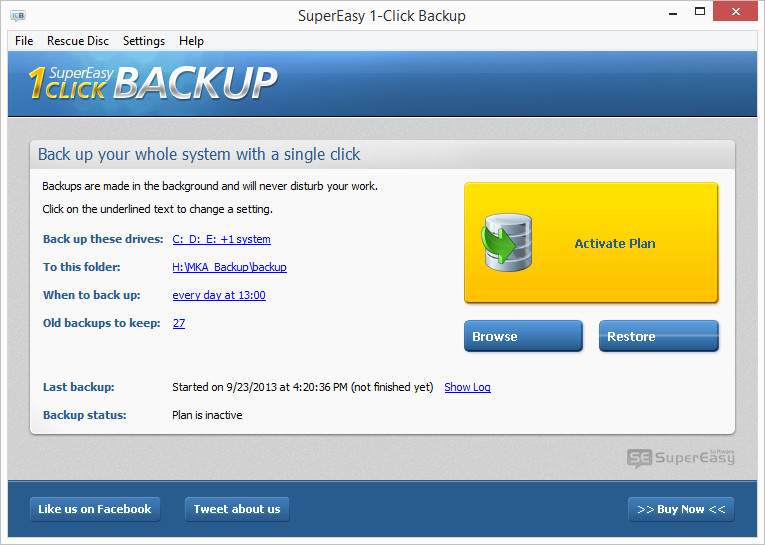This screenshot has height=545, width=765.
Task: Click the 'Last backup:' label
Action: (x=79, y=387)
